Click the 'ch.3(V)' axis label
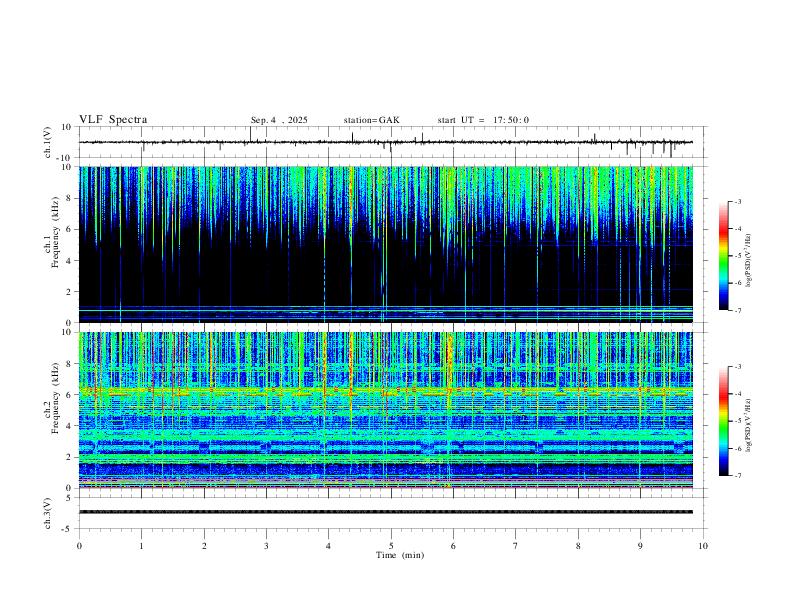This screenshot has height=612, width=792. tap(48, 513)
